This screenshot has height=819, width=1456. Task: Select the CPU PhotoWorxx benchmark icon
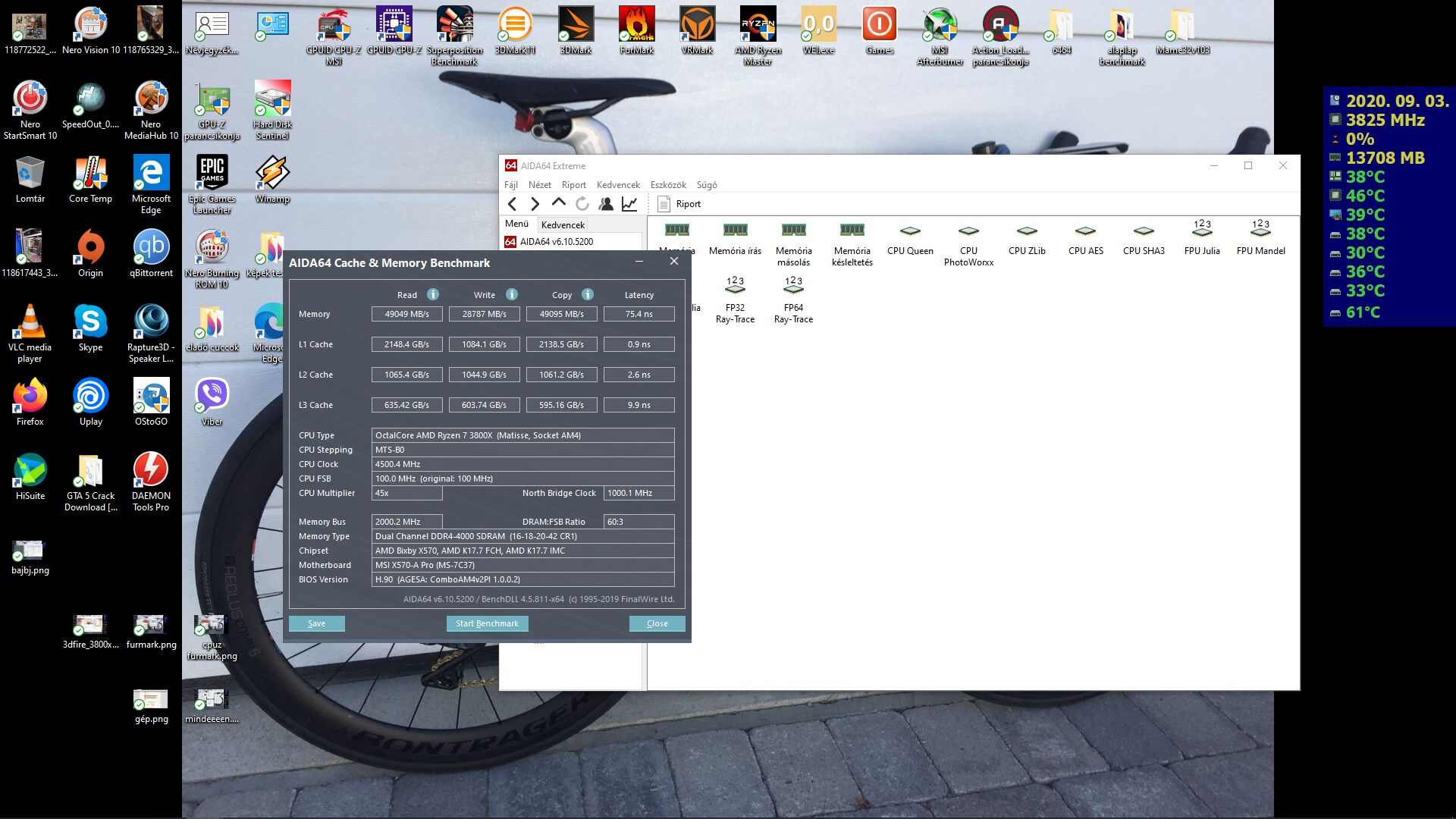pyautogui.click(x=968, y=243)
